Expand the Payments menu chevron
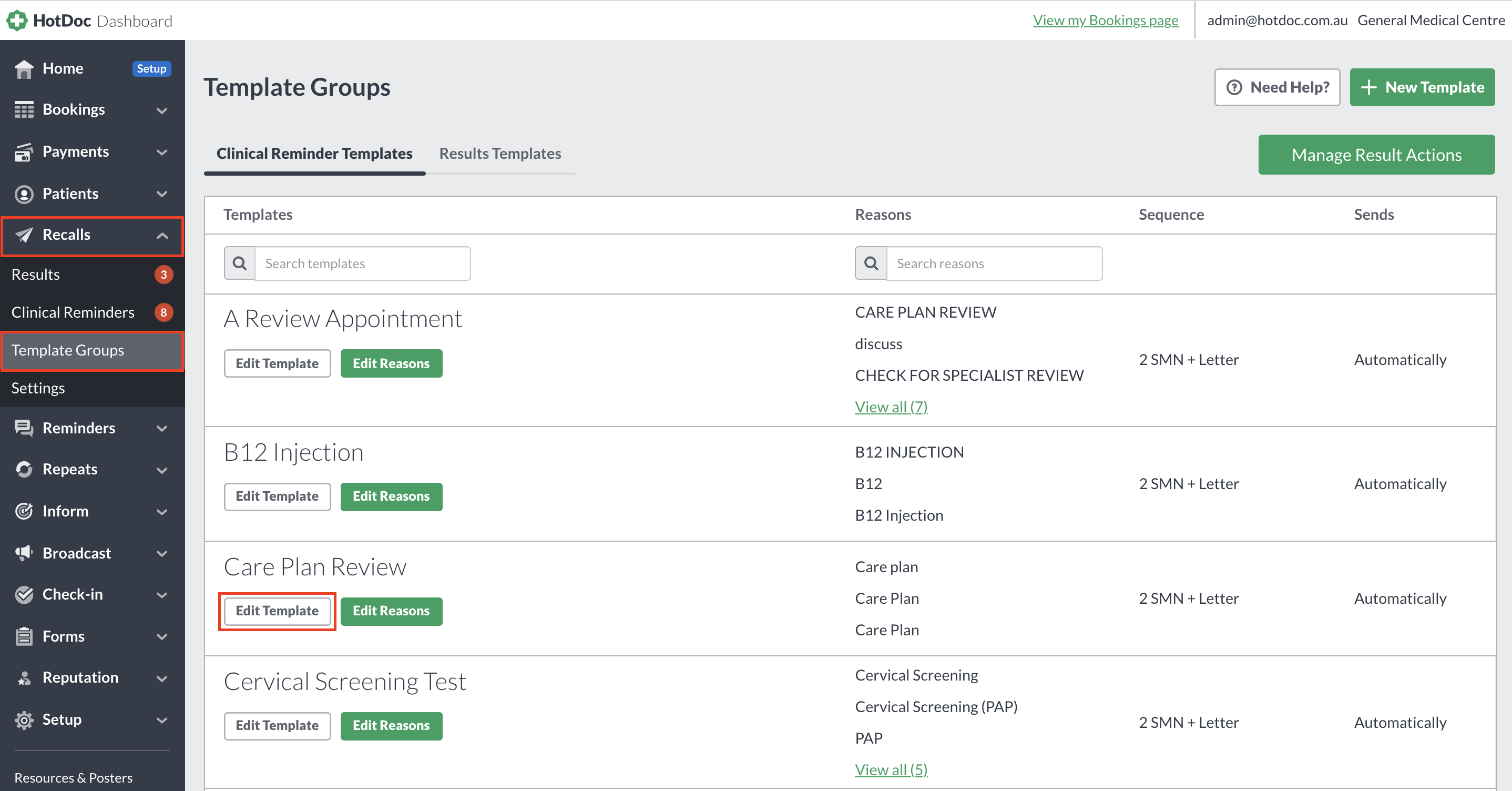 [162, 153]
